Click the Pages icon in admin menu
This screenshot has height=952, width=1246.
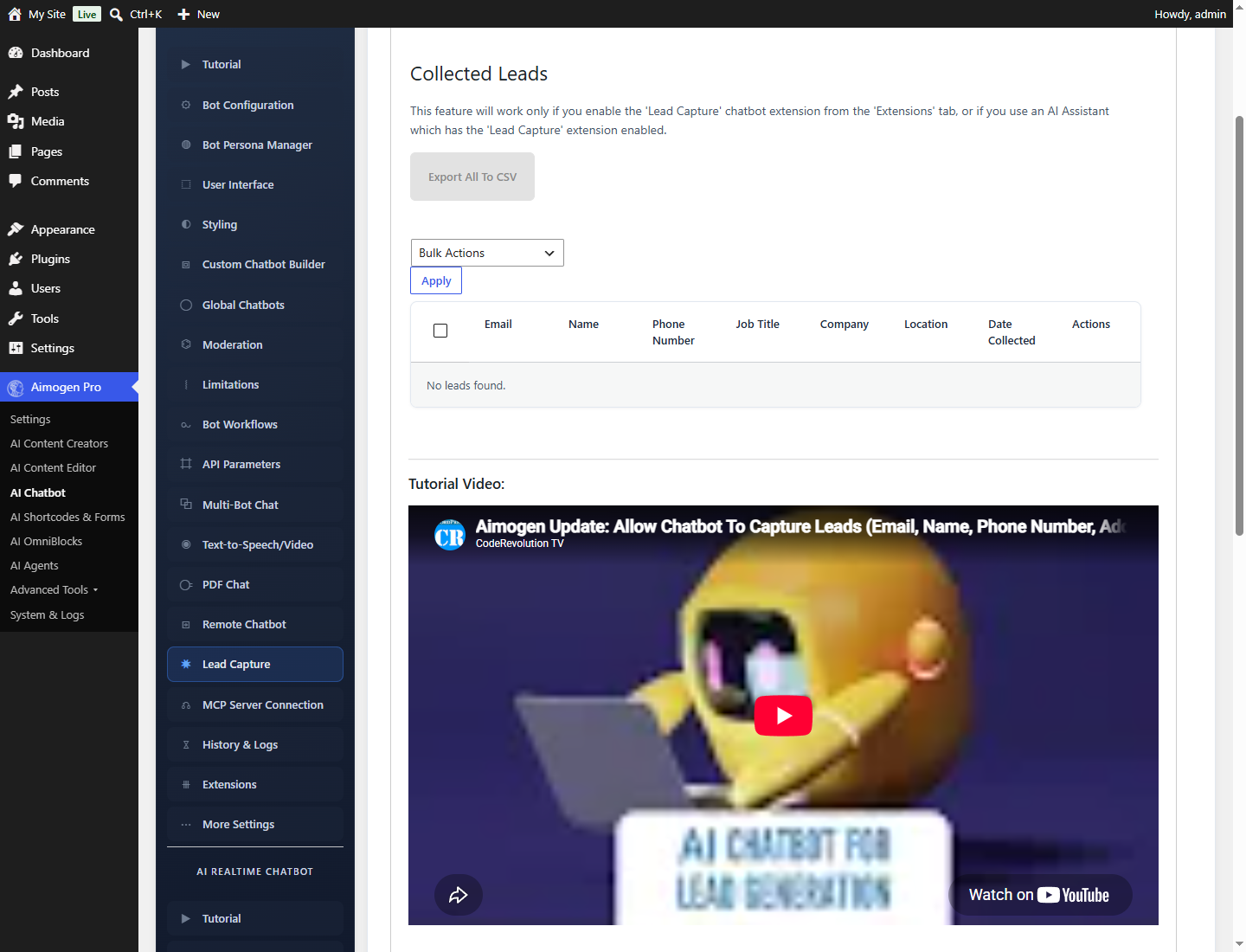(16, 151)
